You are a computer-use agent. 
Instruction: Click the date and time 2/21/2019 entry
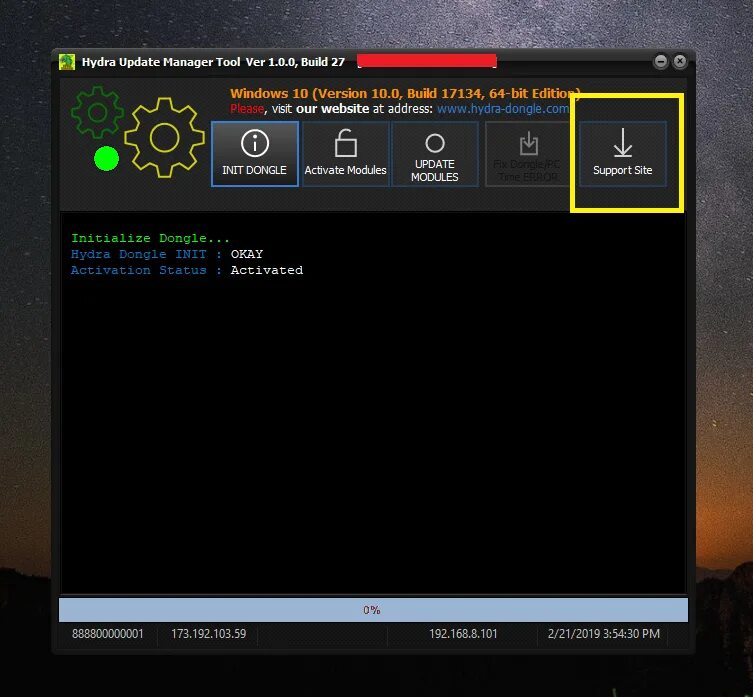(604, 634)
